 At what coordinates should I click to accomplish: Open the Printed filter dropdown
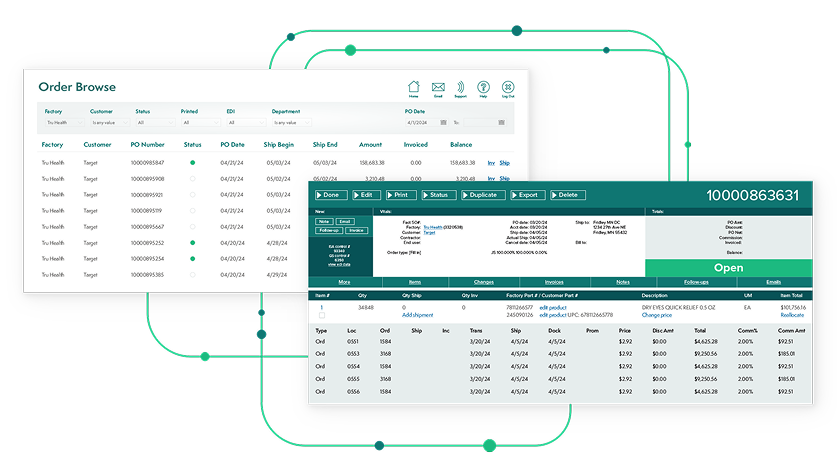coord(201,123)
